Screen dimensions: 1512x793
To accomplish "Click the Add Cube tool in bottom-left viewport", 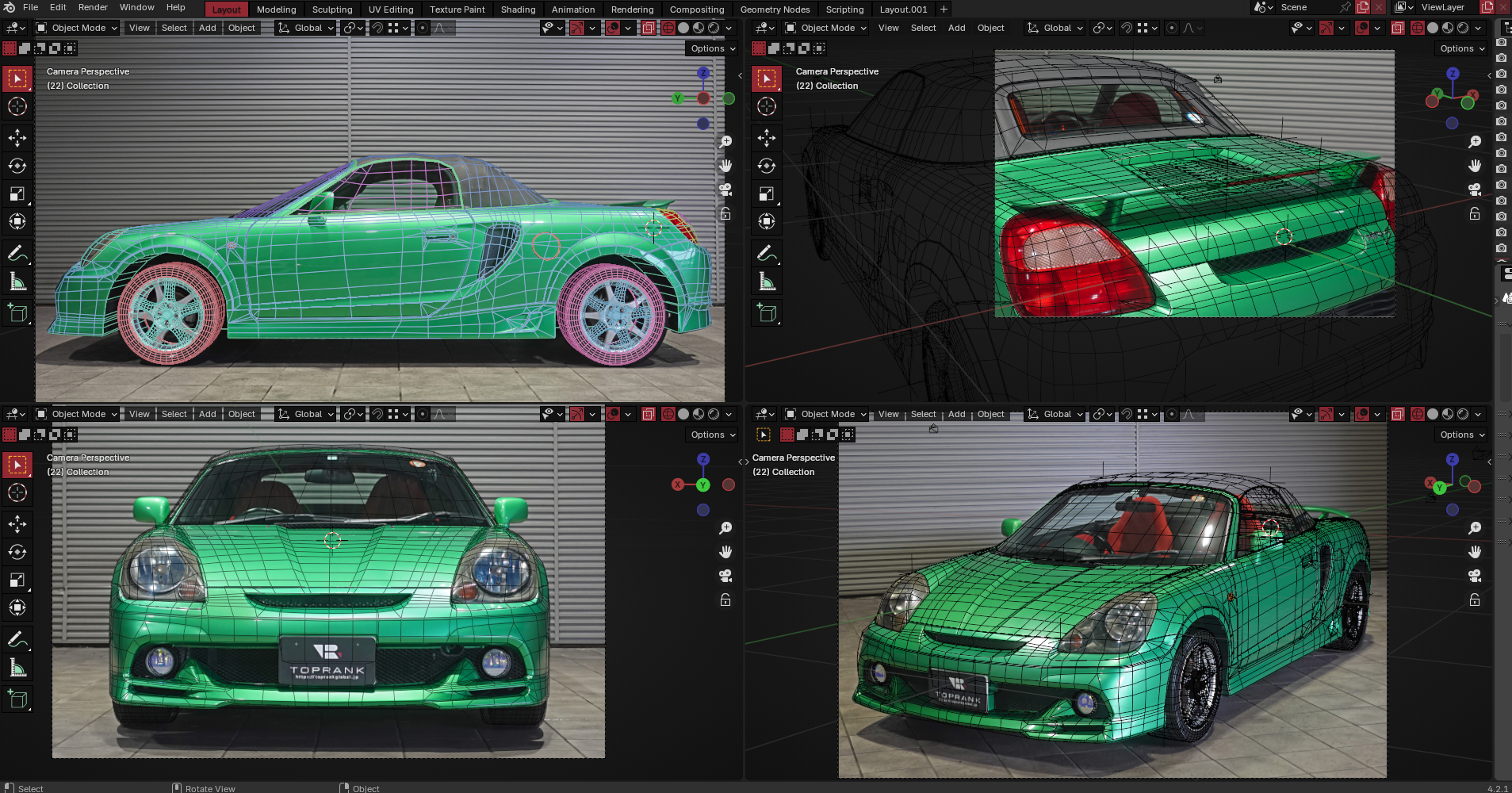I will click(x=17, y=699).
